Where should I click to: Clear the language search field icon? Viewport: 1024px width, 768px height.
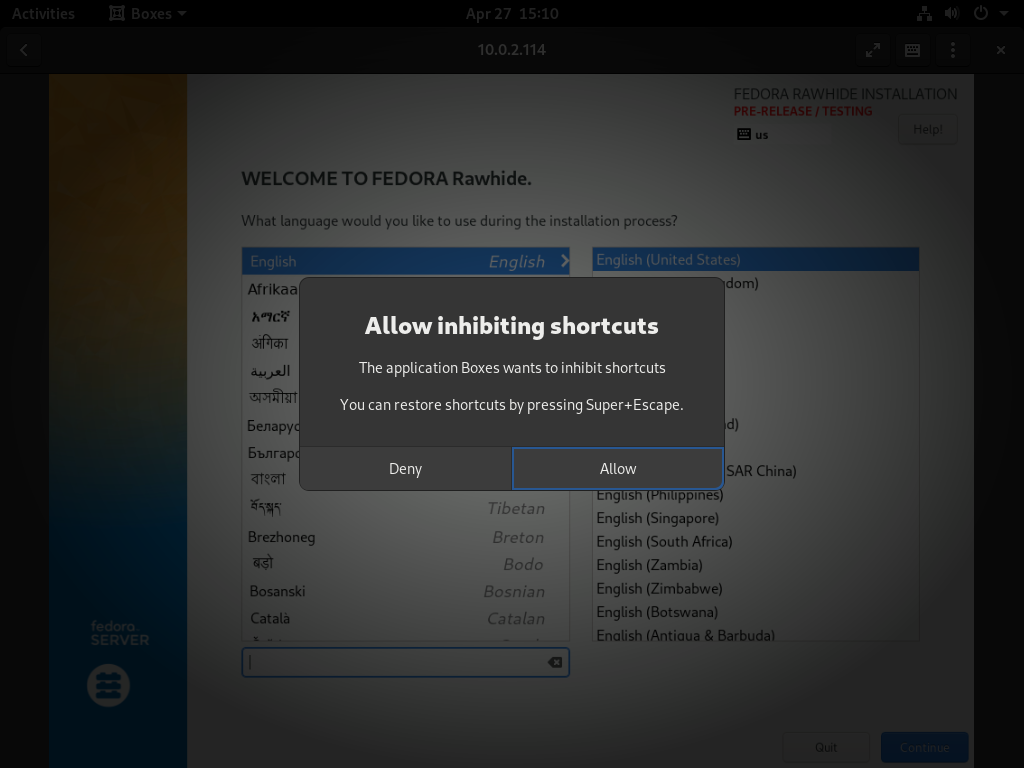pyautogui.click(x=554, y=662)
